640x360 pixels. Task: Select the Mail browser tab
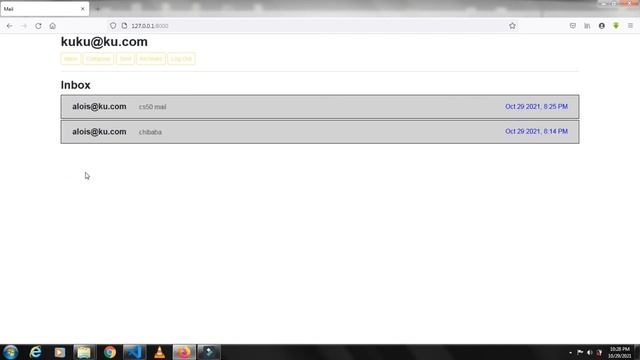[44, 9]
